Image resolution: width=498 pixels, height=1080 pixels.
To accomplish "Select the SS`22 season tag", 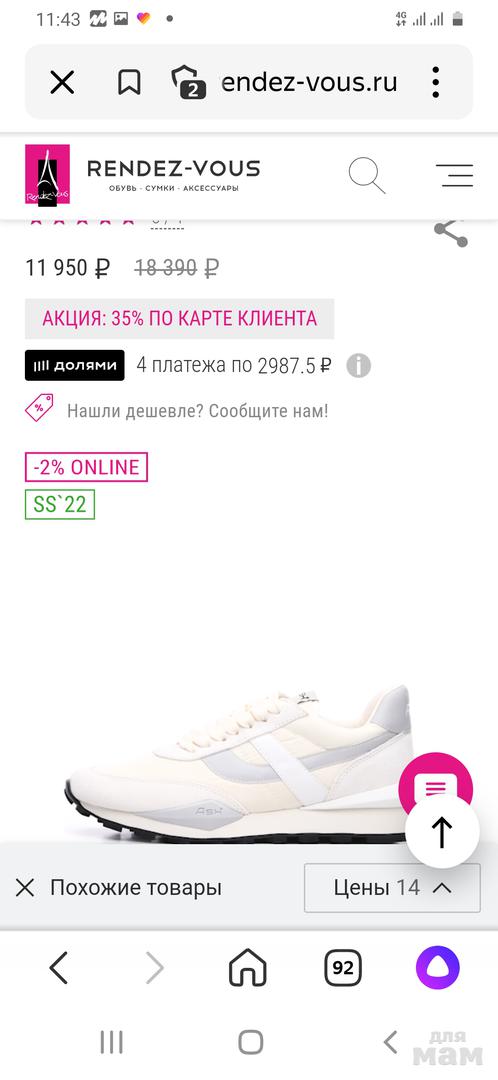I will tap(60, 505).
